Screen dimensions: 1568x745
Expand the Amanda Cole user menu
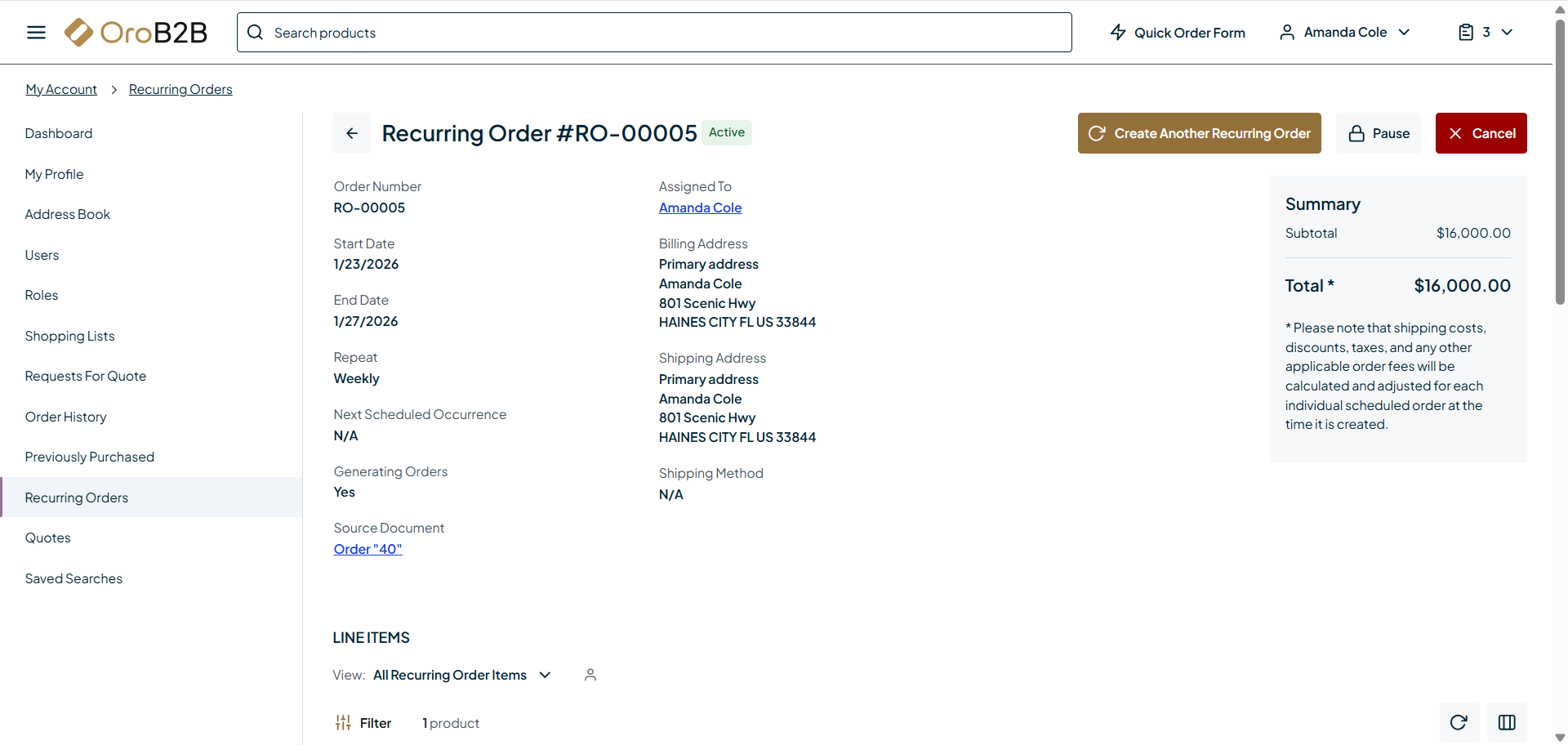[x=1345, y=33]
